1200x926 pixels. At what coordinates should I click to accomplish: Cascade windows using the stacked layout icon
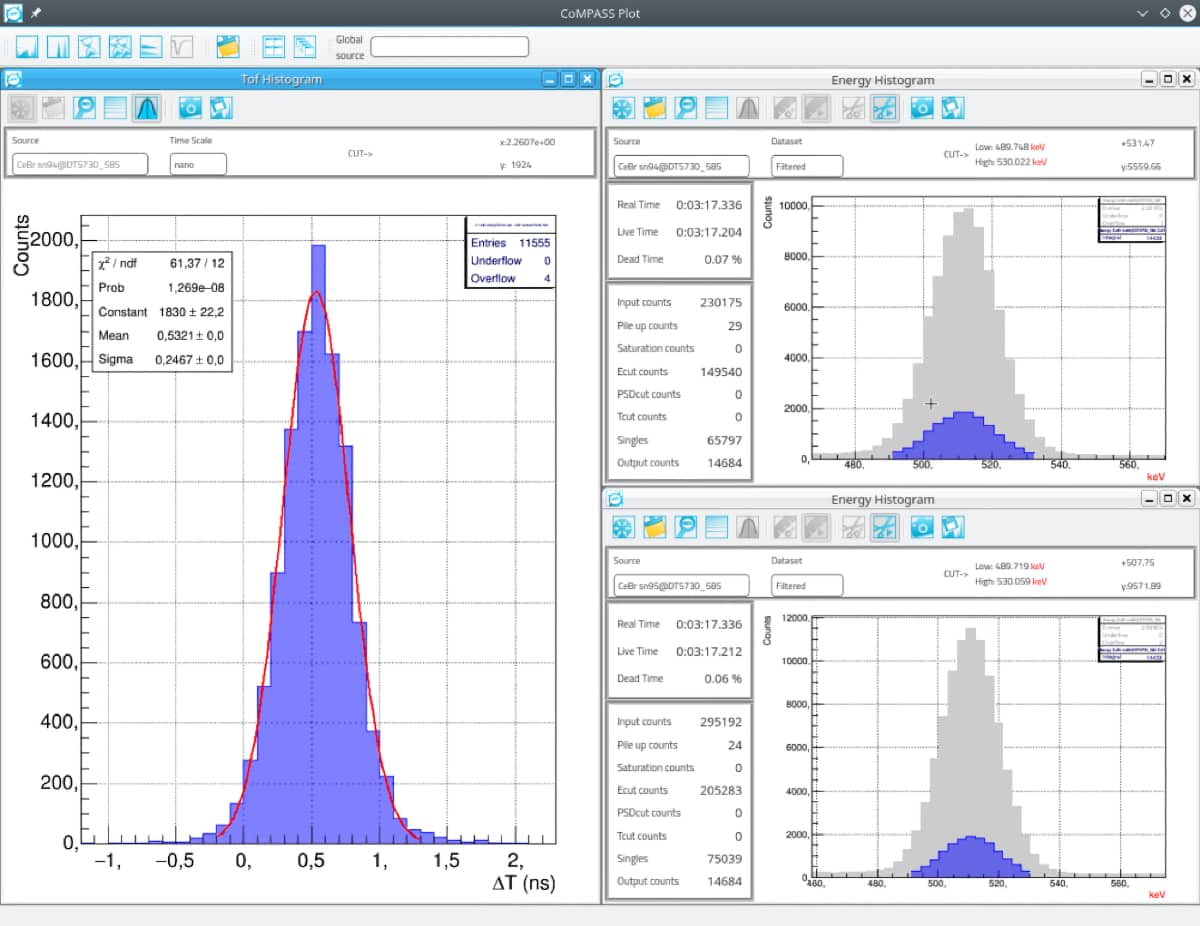304,46
